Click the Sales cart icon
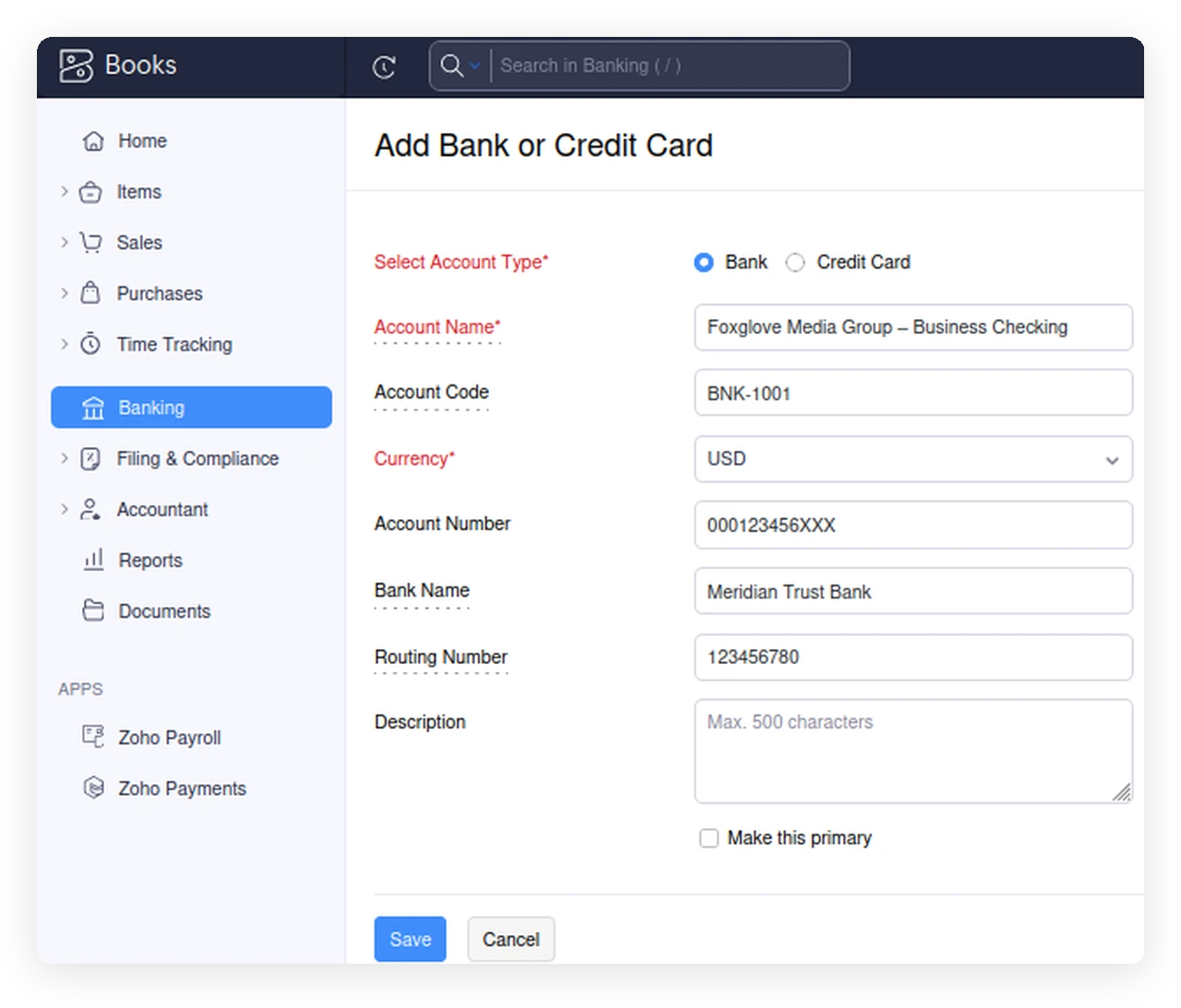The image size is (1181, 1008). click(x=90, y=243)
